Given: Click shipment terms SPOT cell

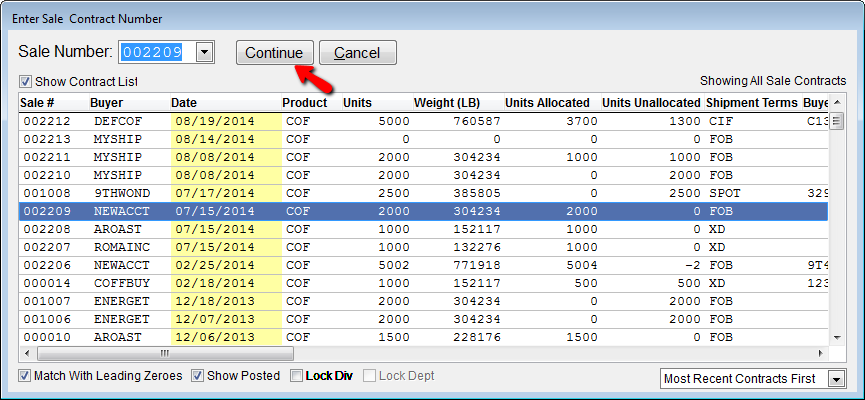Looking at the screenshot, I should [x=753, y=194].
